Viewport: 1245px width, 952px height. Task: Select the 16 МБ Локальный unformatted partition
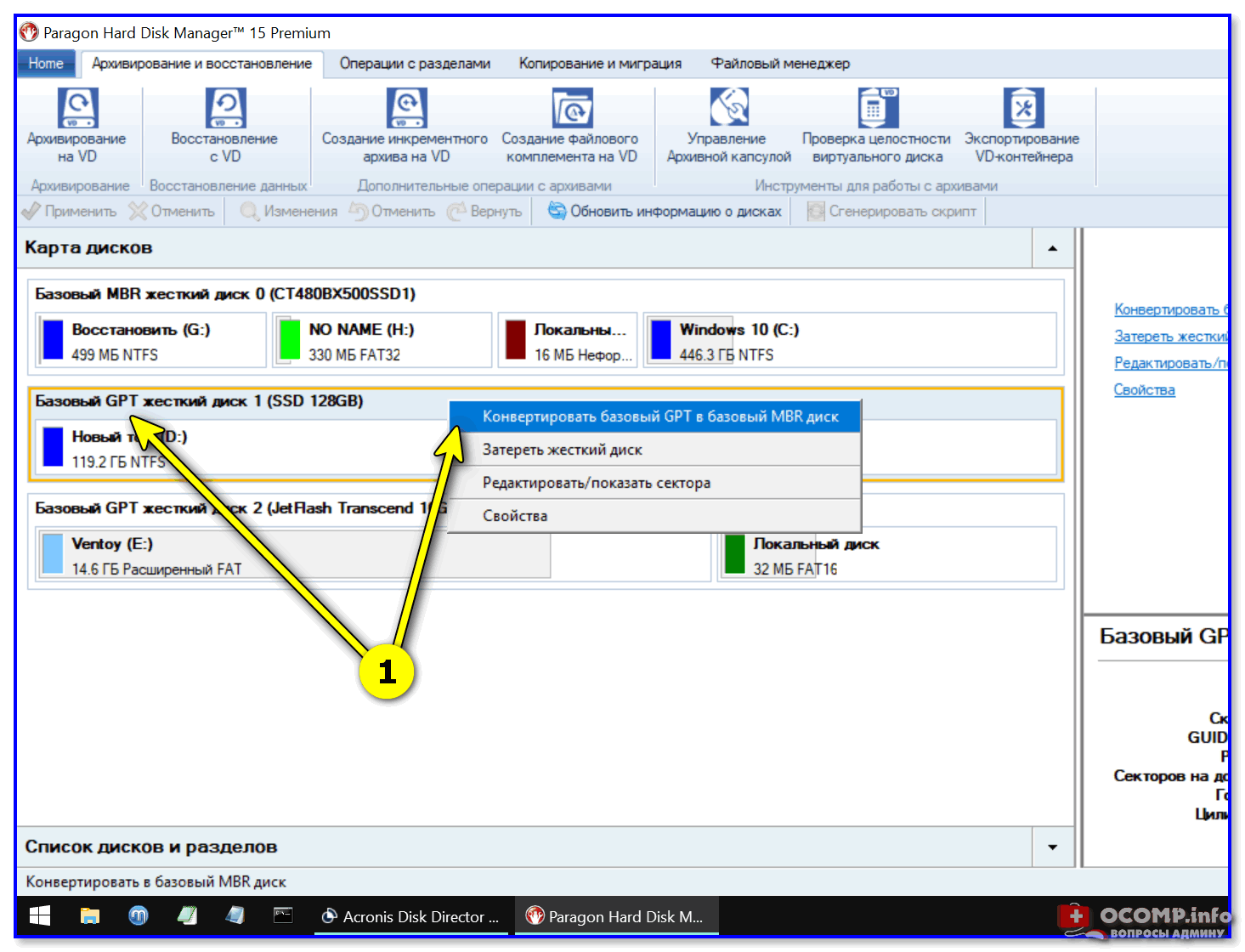tap(568, 340)
